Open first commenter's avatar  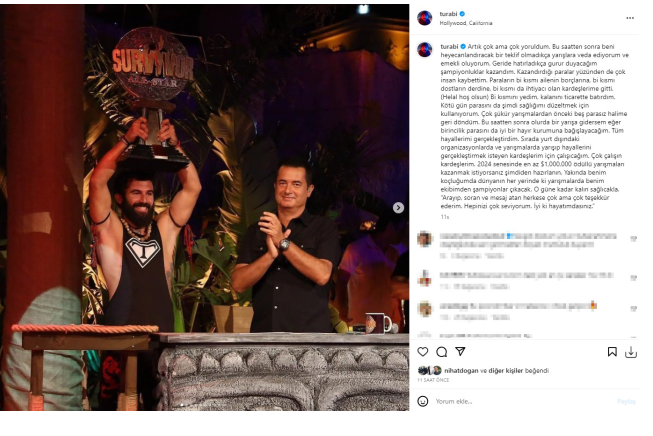[x=425, y=239]
